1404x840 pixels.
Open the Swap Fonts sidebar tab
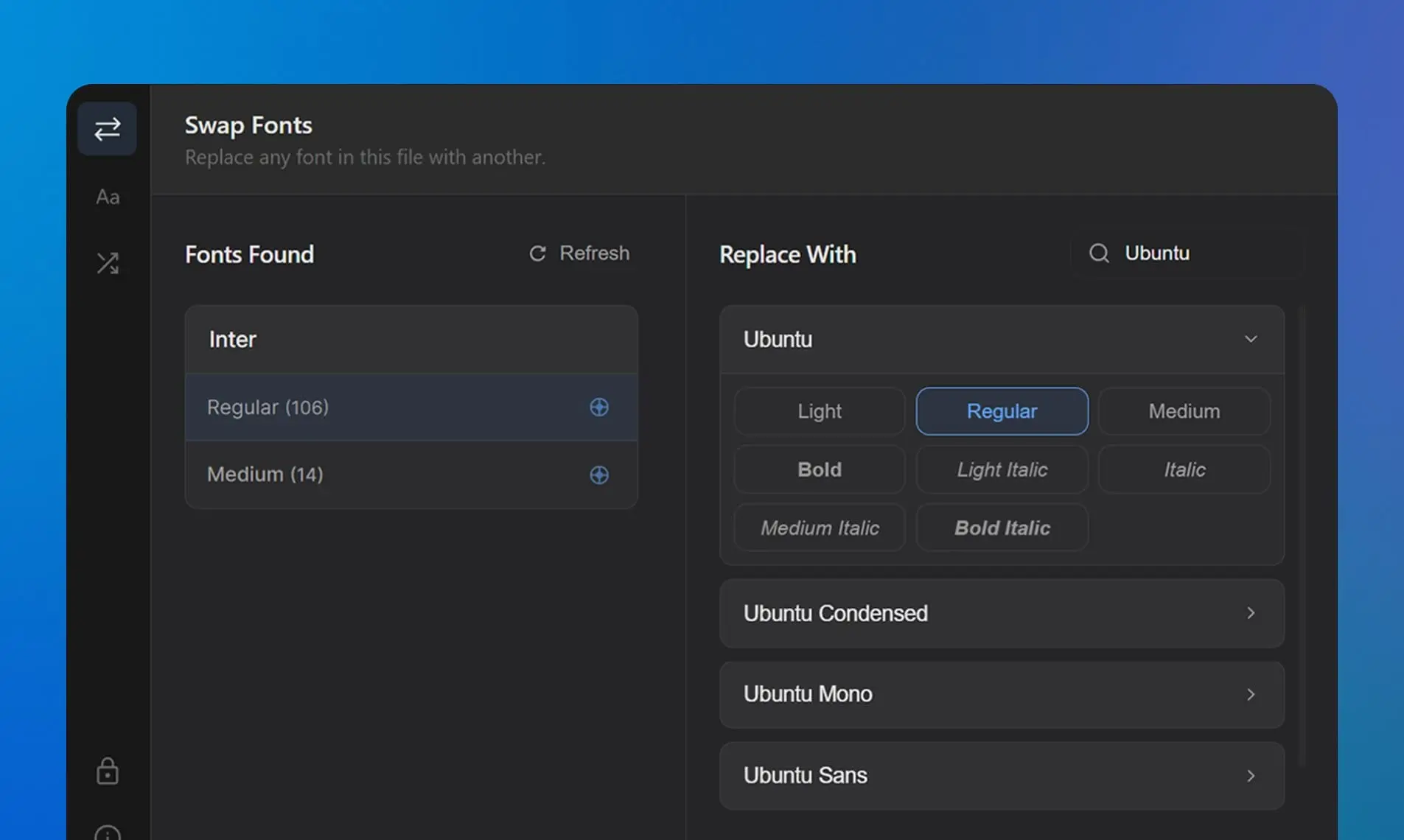107,129
